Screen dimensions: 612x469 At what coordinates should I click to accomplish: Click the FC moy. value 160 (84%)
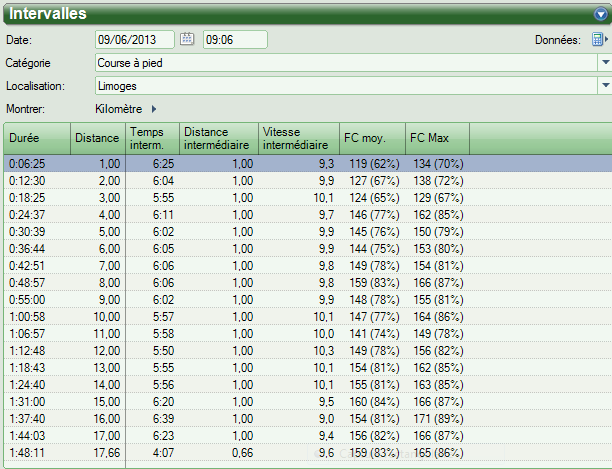tap(374, 401)
